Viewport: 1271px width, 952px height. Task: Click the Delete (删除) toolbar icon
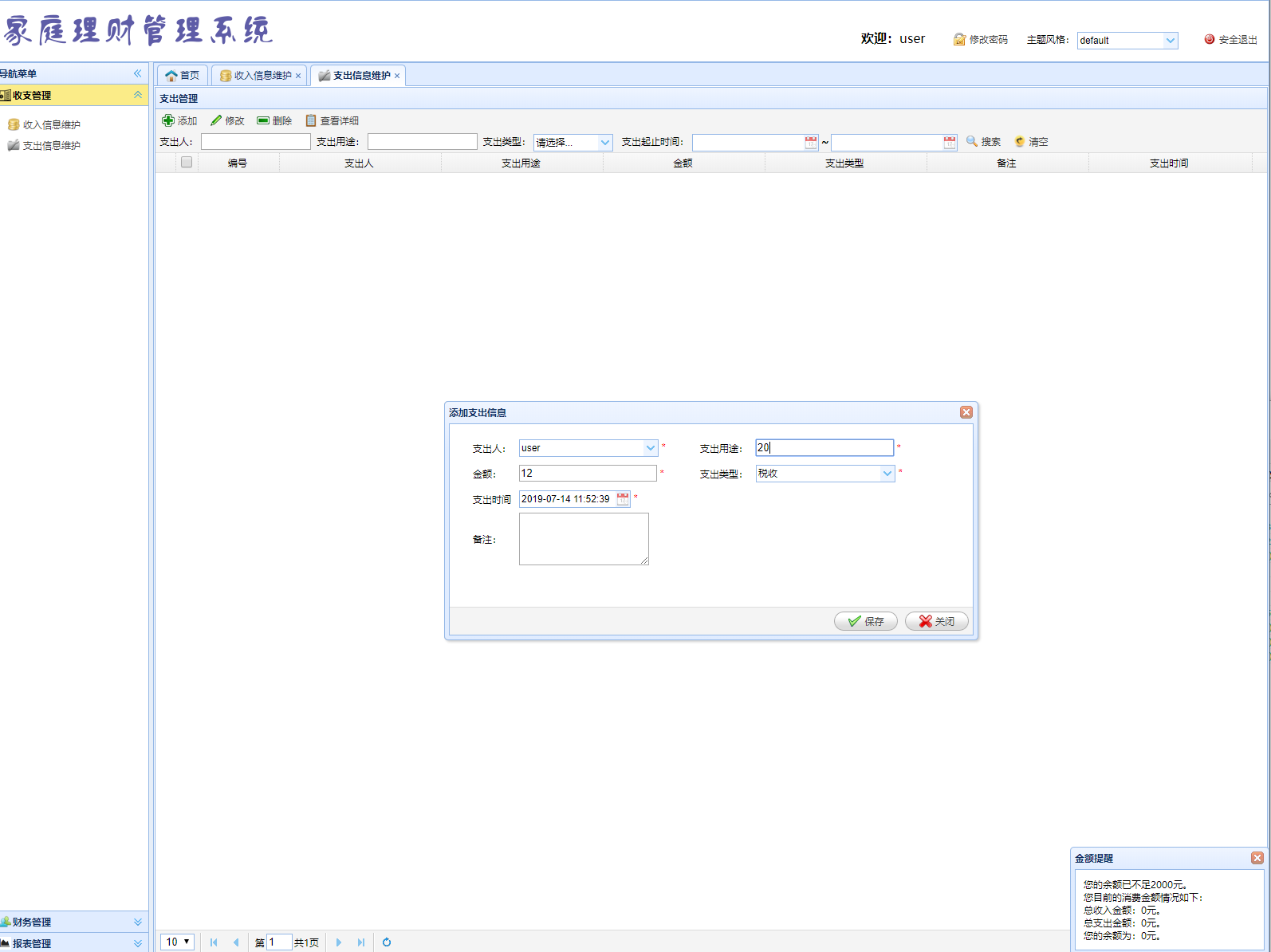point(263,120)
